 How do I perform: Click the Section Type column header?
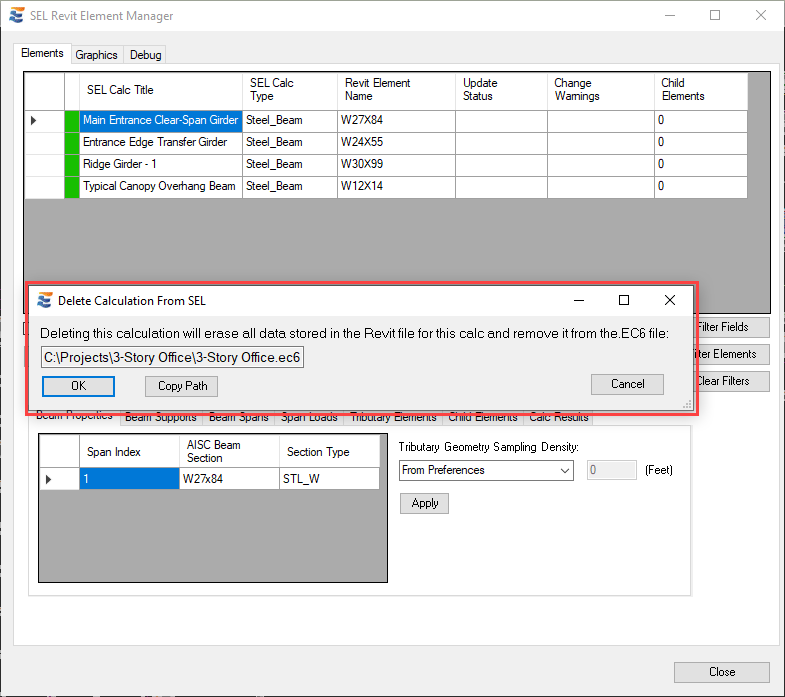pos(329,452)
